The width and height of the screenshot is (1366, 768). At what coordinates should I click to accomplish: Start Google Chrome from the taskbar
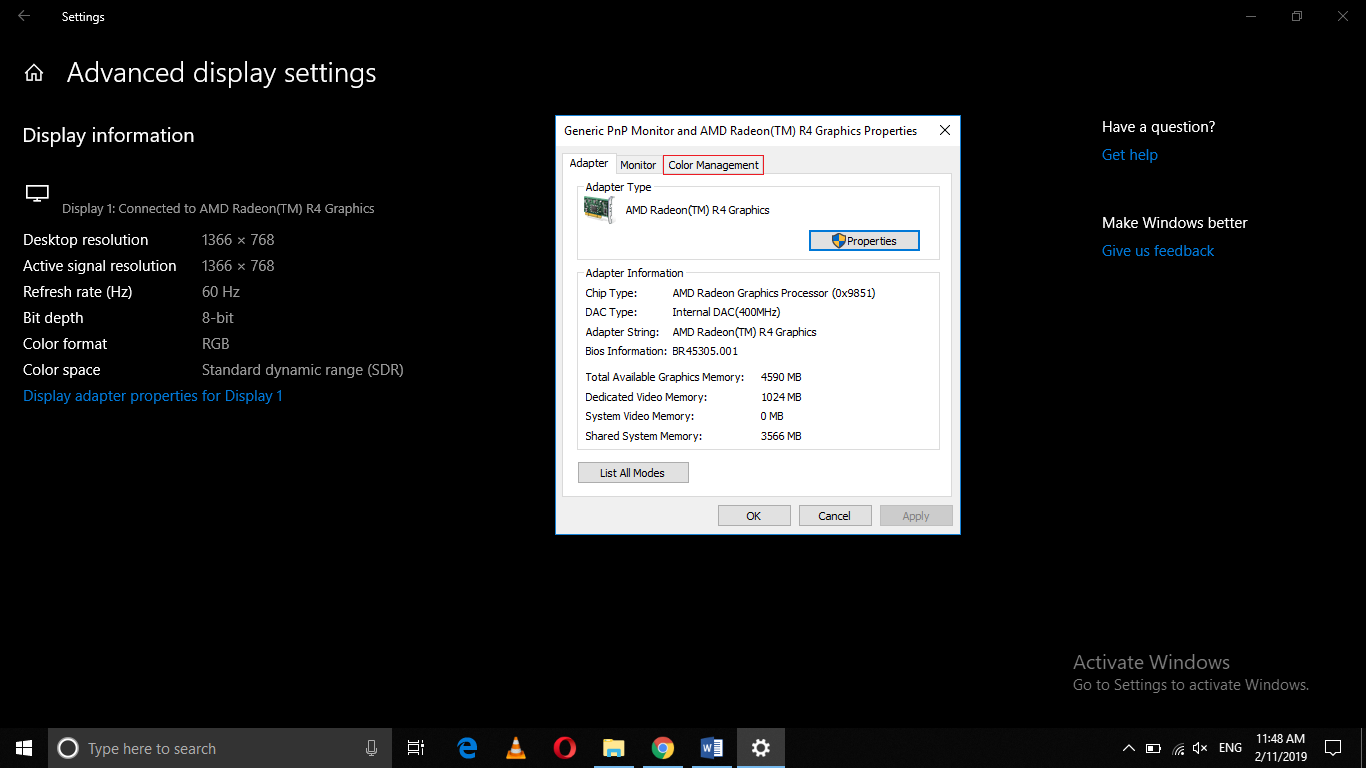(x=662, y=747)
